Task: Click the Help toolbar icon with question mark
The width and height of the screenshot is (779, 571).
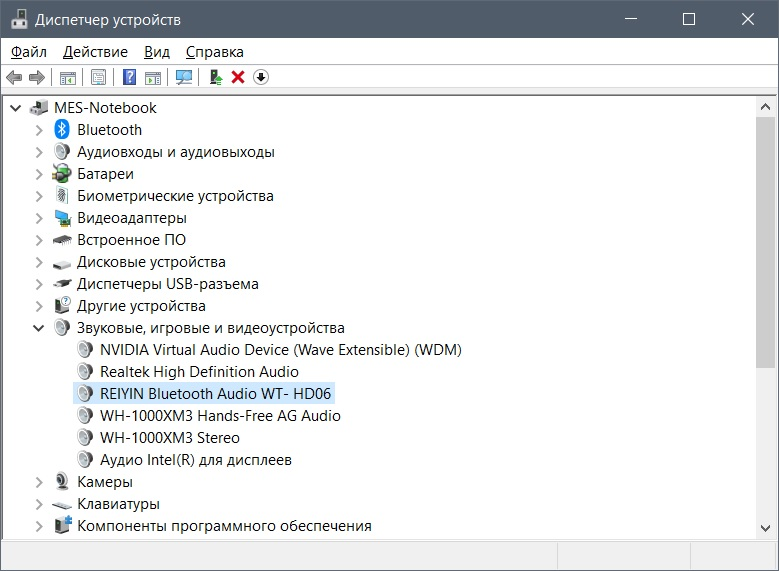Action: coord(129,77)
